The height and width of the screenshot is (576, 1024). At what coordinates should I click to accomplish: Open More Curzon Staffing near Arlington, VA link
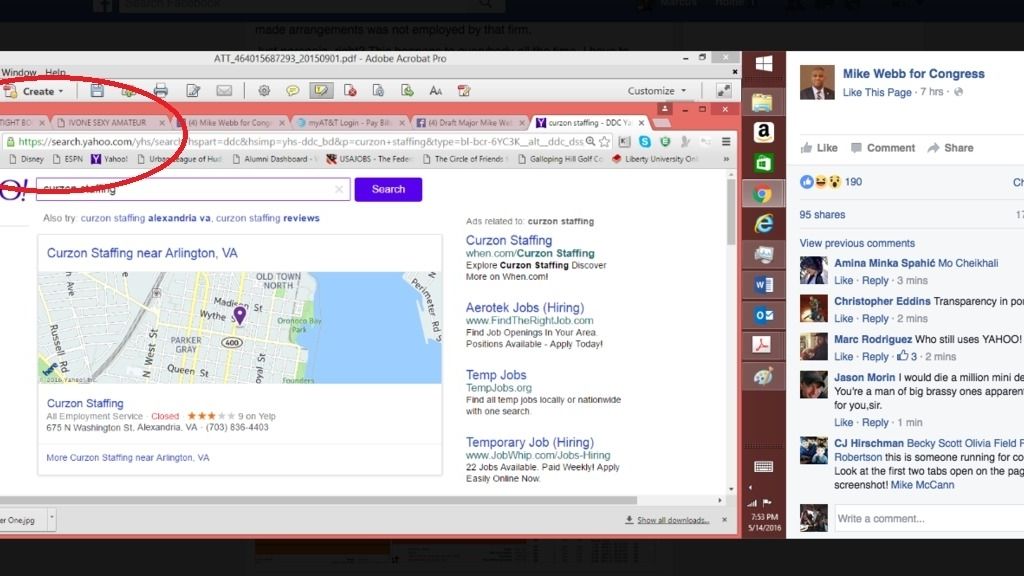point(128,458)
